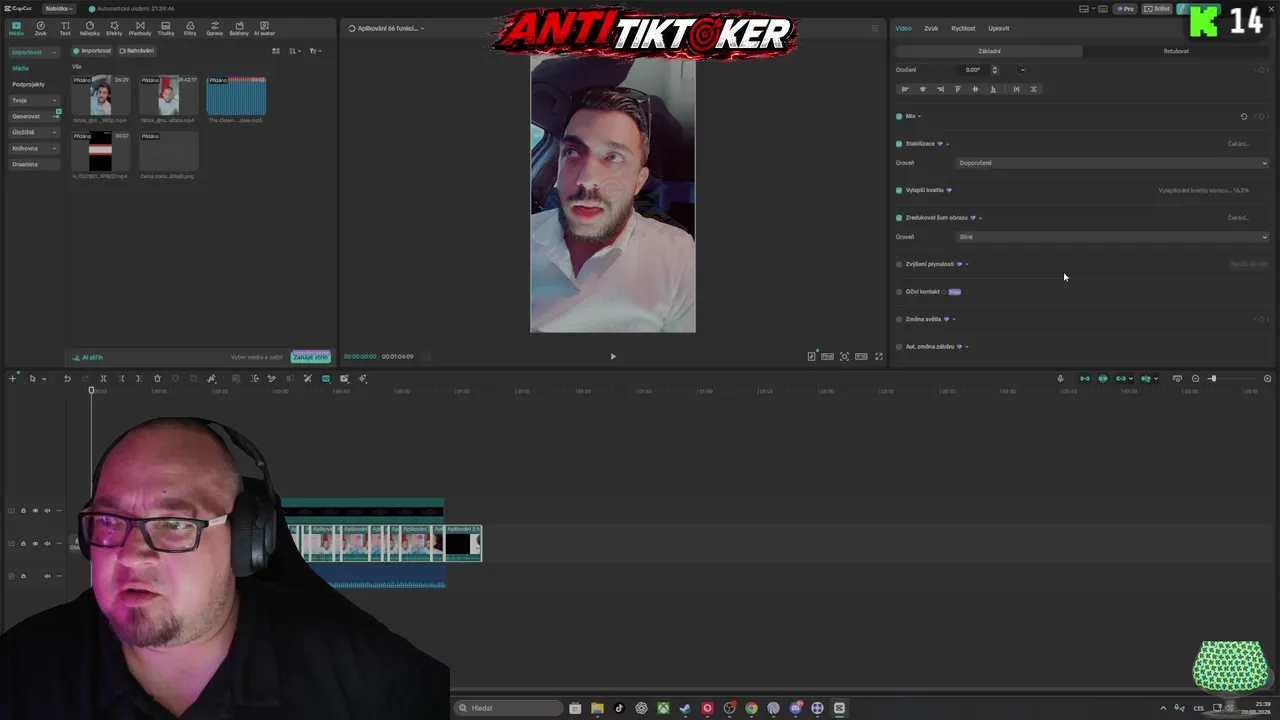
Task: Open the Šablony templates tool
Action: pos(239,28)
